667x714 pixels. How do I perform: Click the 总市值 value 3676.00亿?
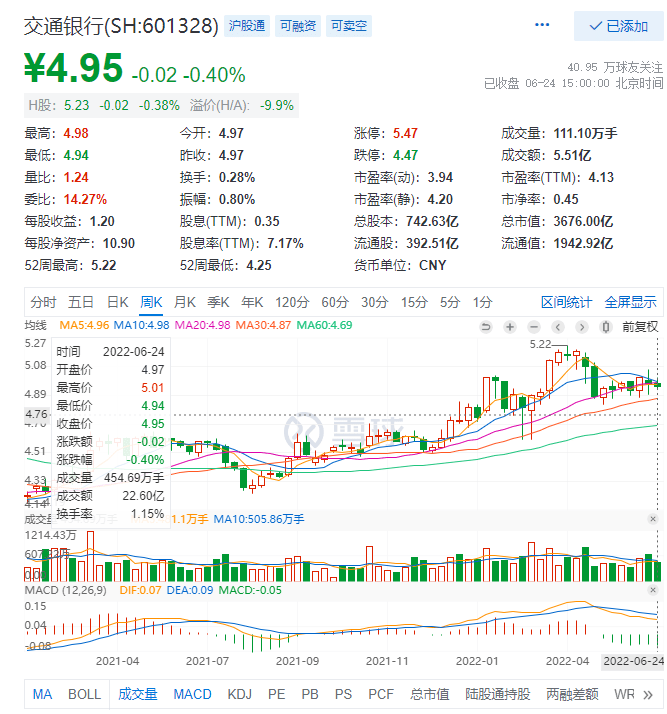pyautogui.click(x=583, y=221)
